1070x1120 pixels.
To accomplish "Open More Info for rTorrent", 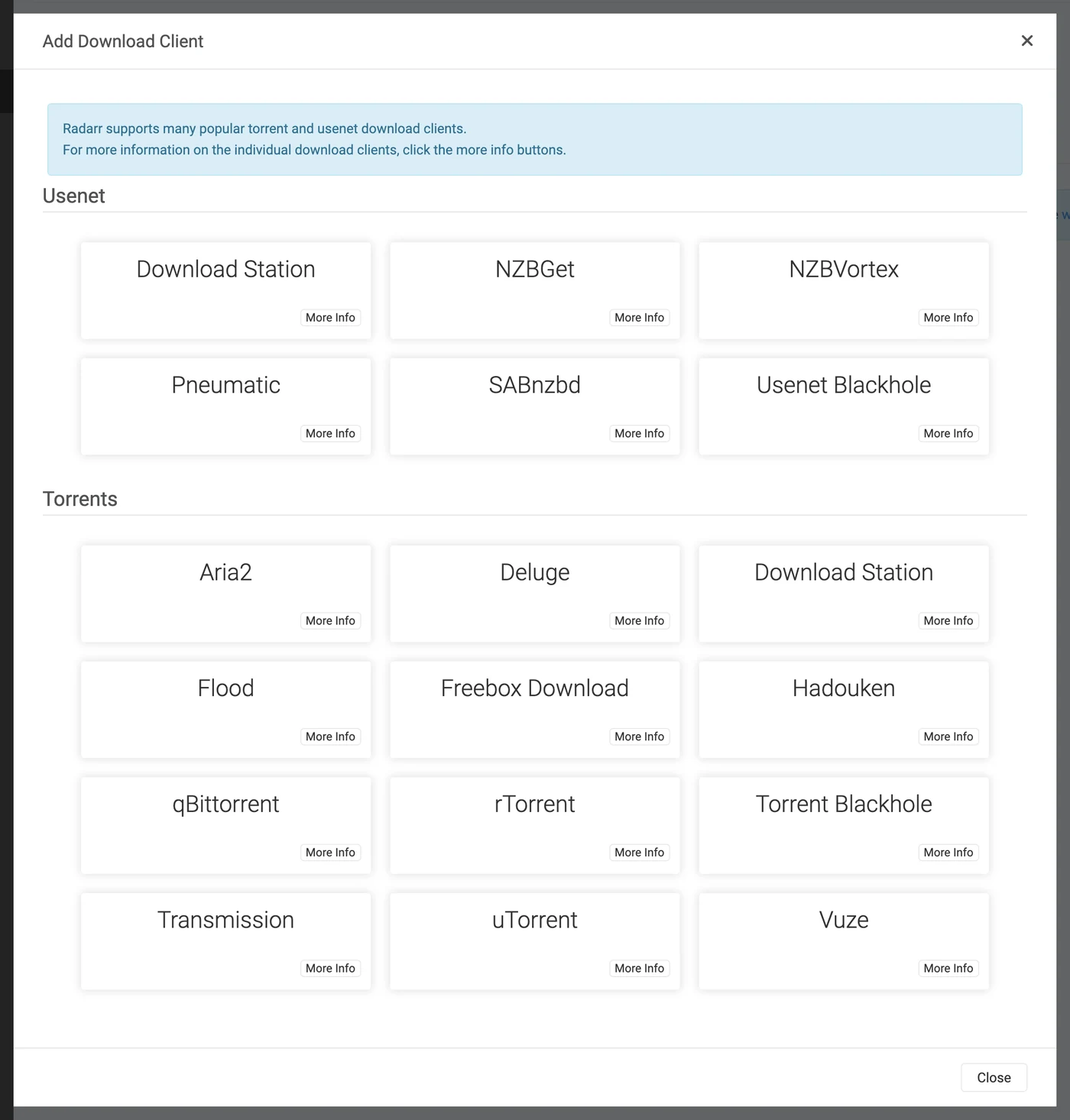I will 639,852.
